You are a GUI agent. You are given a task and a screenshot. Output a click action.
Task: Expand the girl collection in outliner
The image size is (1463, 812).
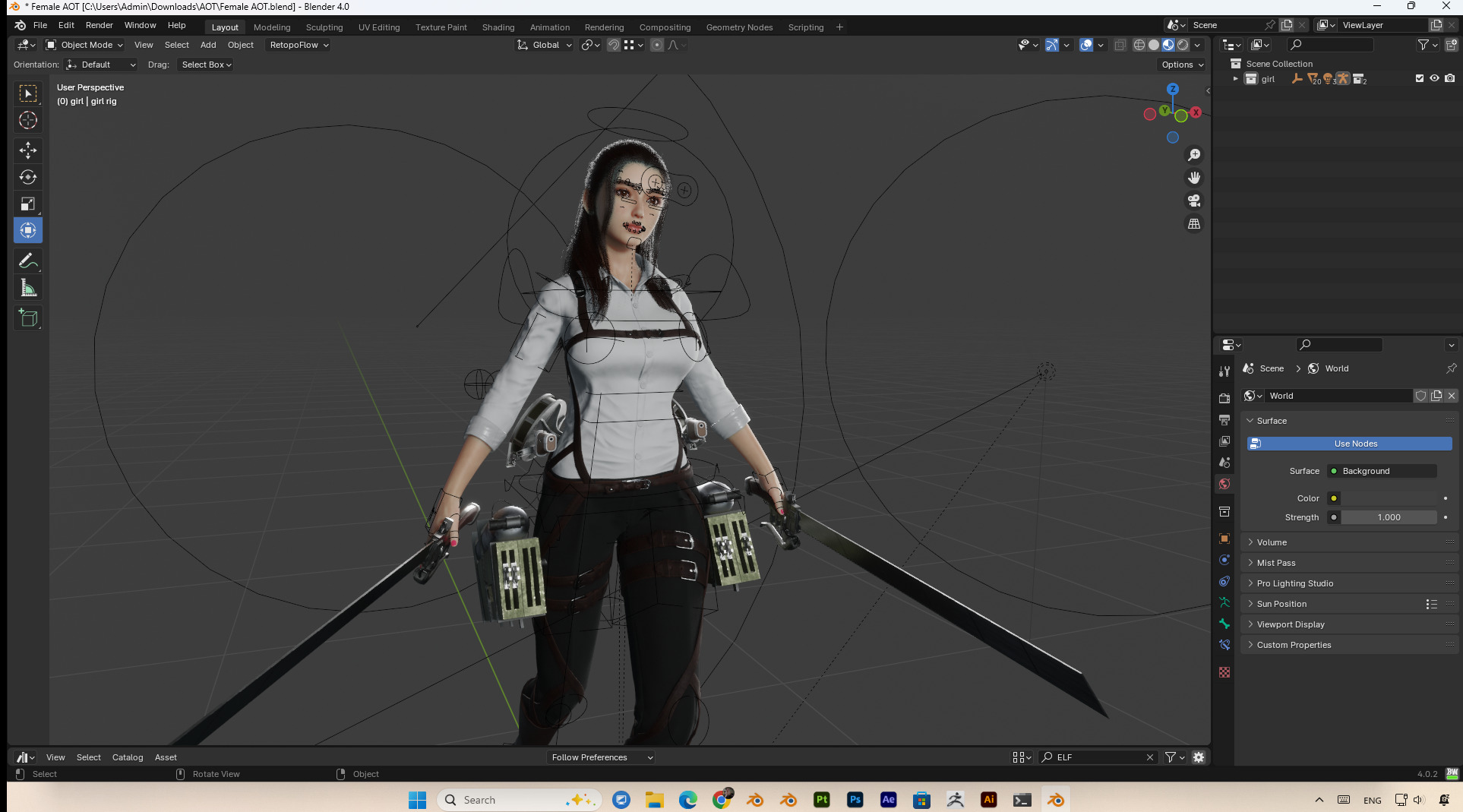[x=1236, y=79]
